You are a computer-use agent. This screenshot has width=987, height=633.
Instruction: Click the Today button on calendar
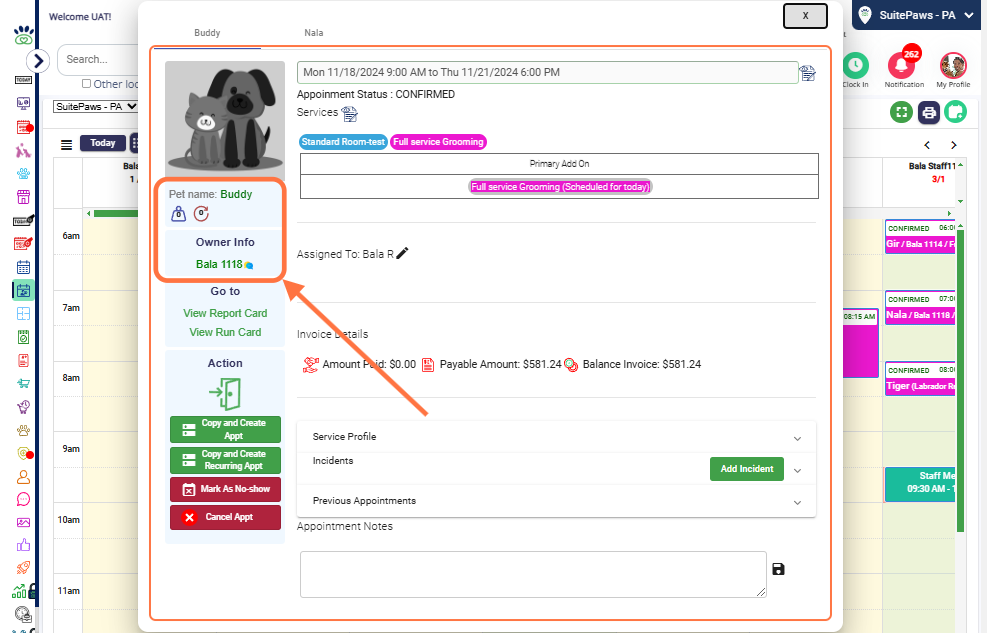[102, 143]
